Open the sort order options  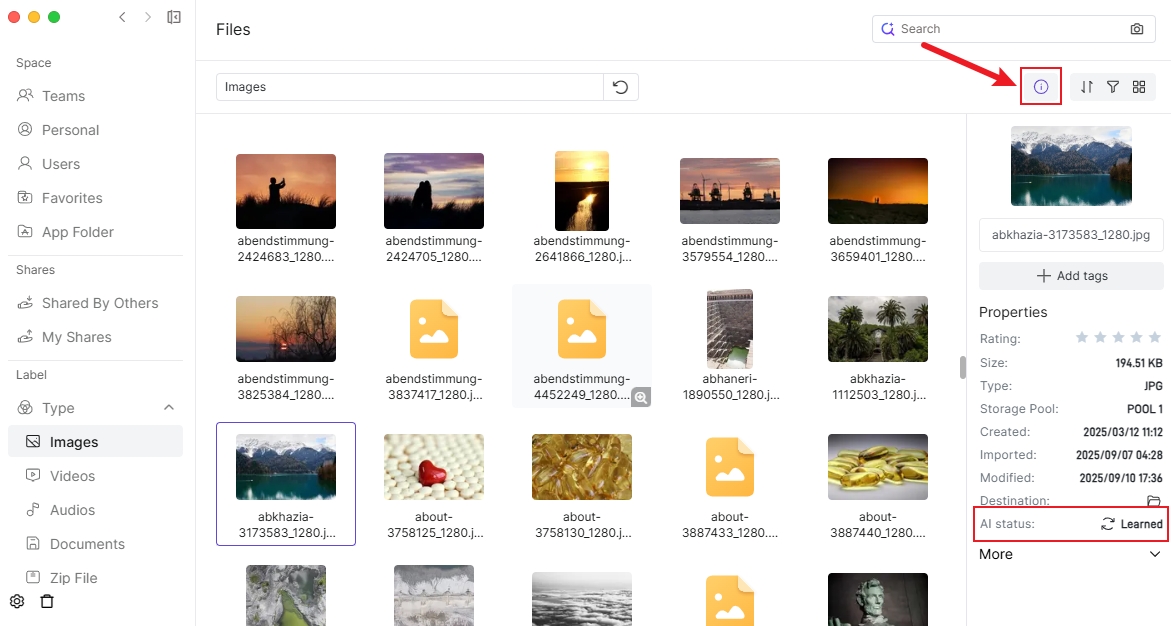pyautogui.click(x=1087, y=87)
